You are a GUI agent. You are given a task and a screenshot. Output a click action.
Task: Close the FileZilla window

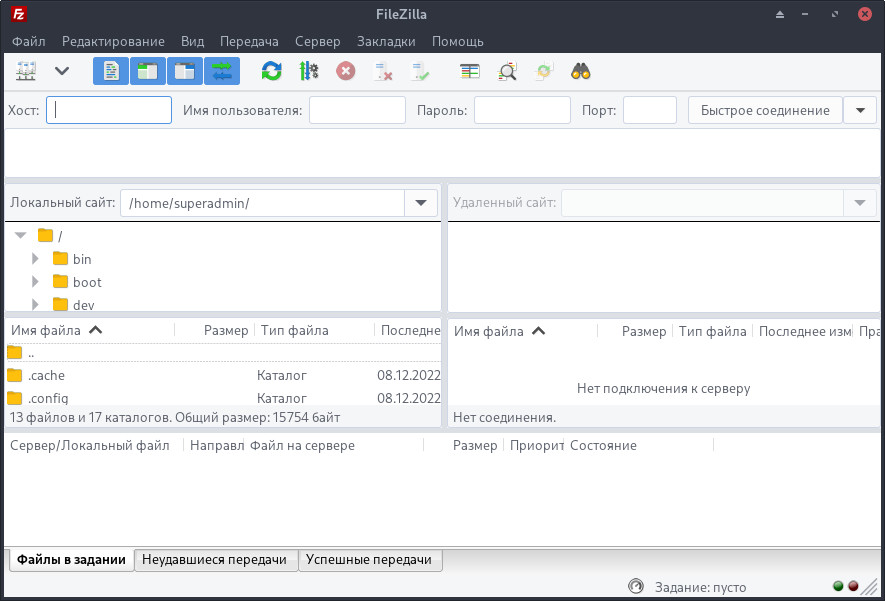tap(865, 14)
